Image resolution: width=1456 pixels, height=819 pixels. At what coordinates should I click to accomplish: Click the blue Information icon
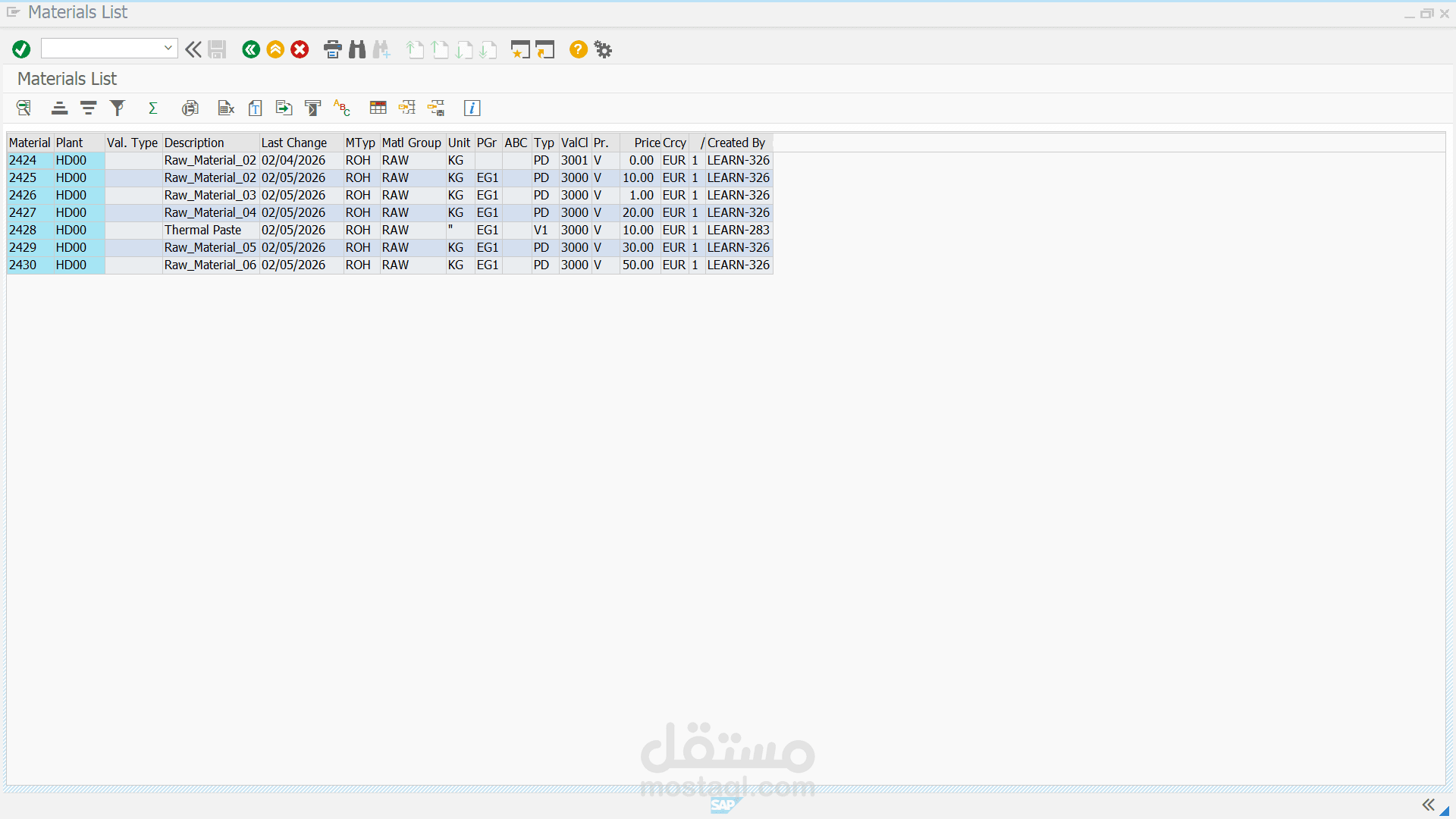point(472,108)
